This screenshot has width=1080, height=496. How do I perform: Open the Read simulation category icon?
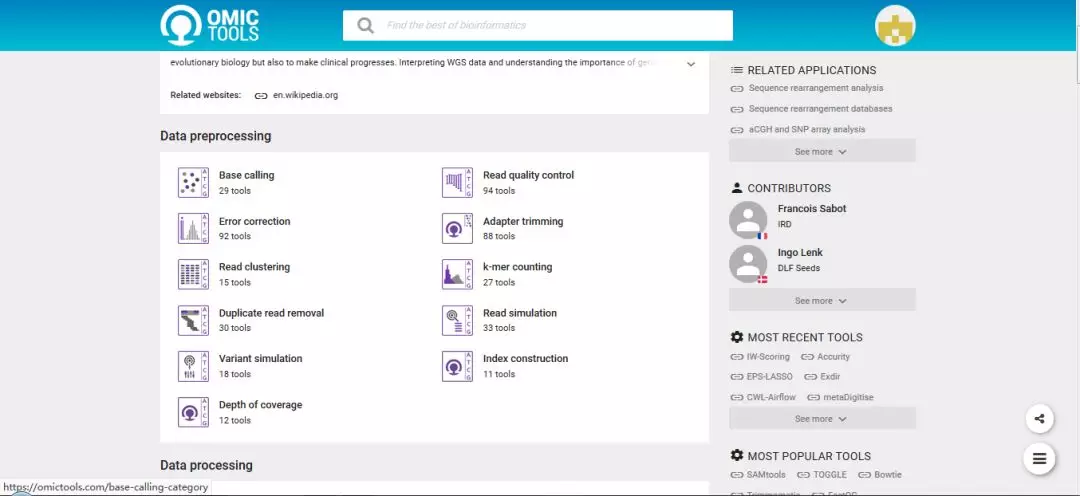point(457,320)
